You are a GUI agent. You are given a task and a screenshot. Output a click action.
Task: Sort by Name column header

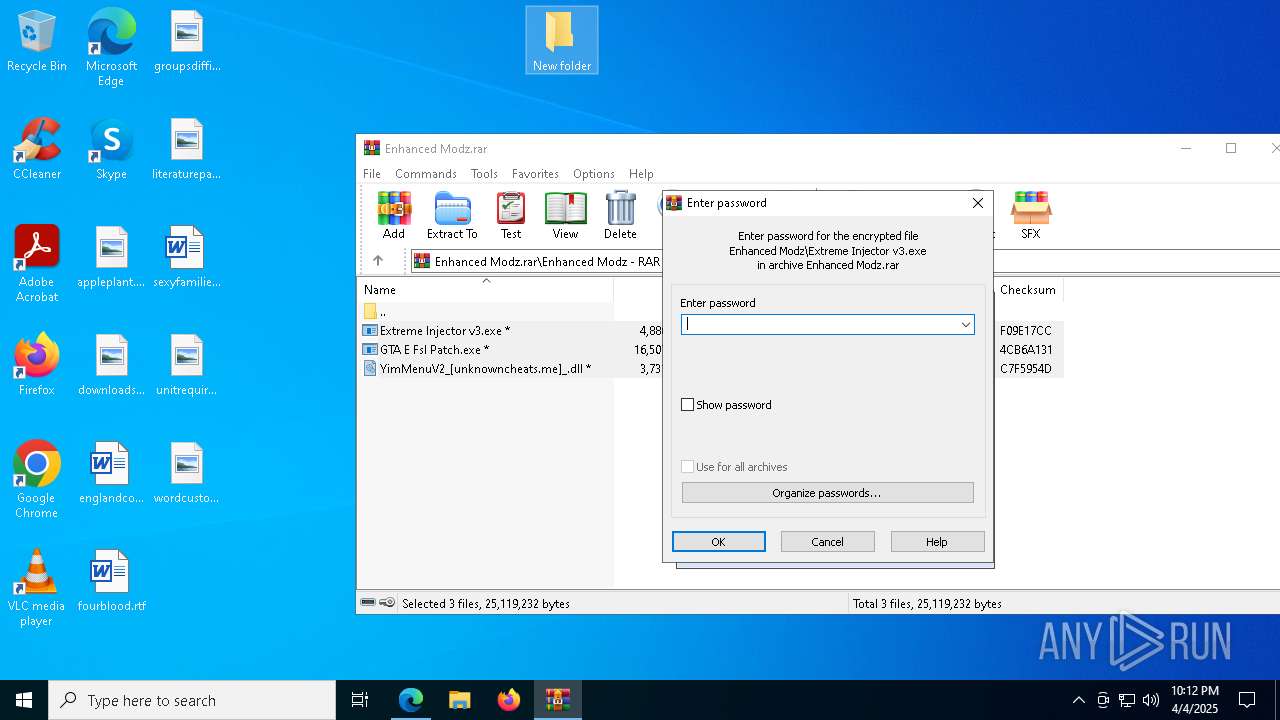pos(486,290)
